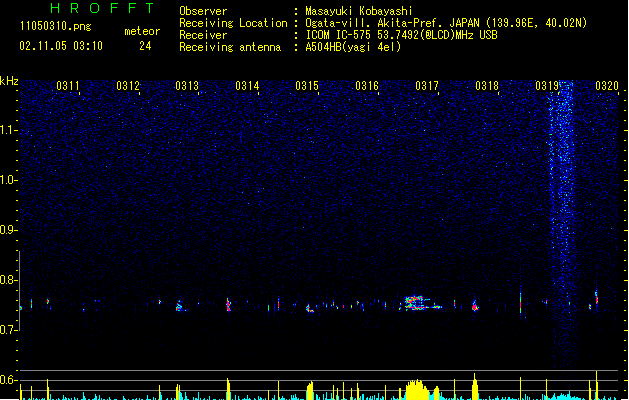This screenshot has width=629, height=400.
Task: Click location text Ogata-vill. Akita-Pref. JAPAN
Action: [392, 23]
